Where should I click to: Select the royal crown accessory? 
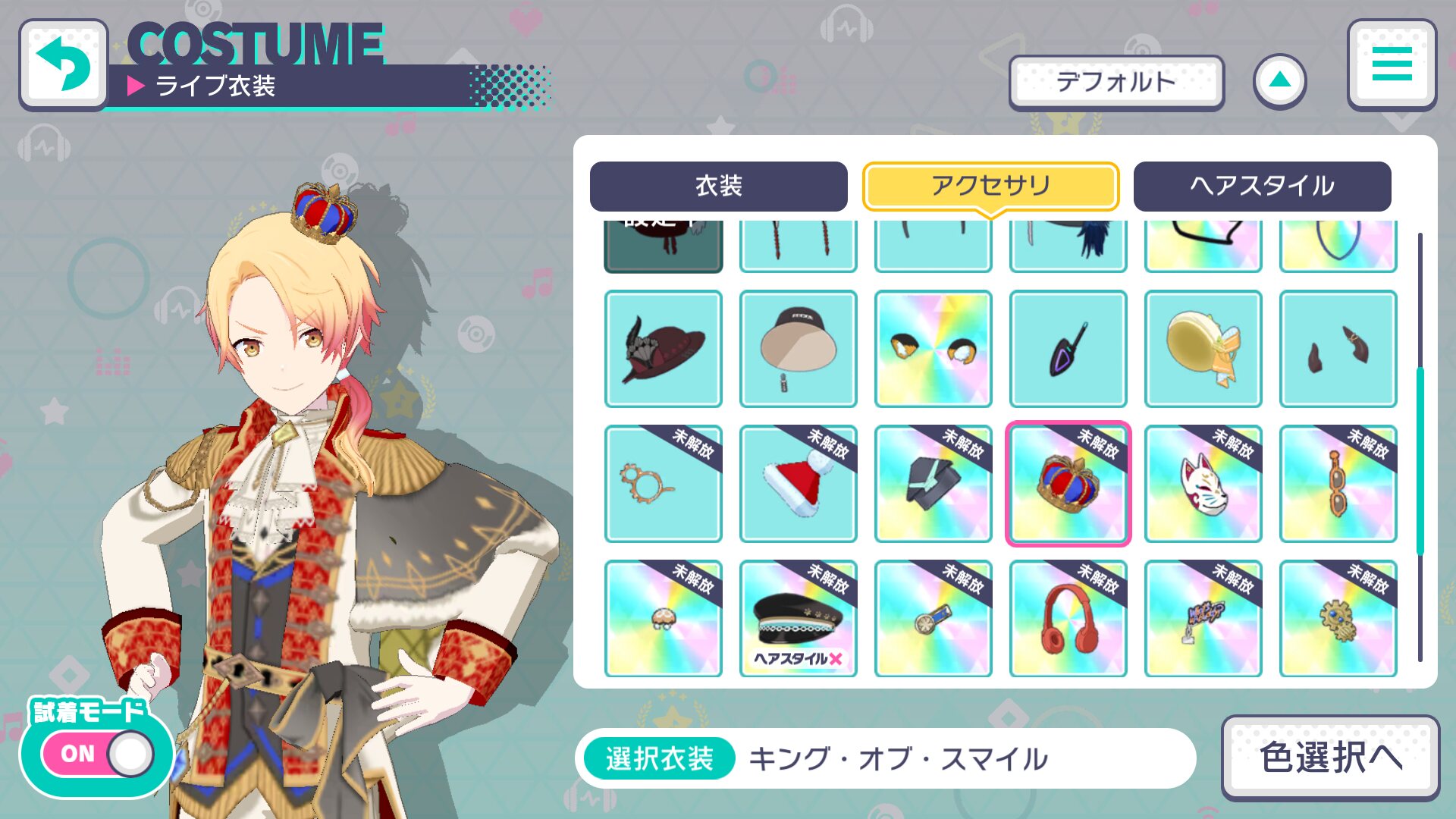click(x=1068, y=484)
